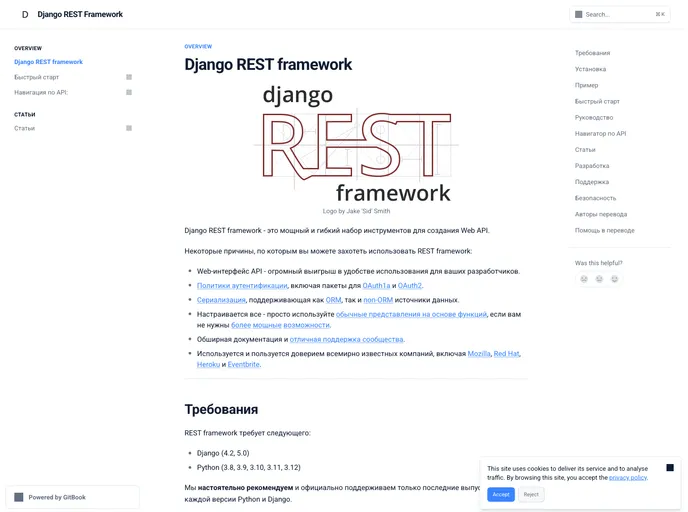
Task: Jump to Пример in page outline
Action: coord(586,86)
